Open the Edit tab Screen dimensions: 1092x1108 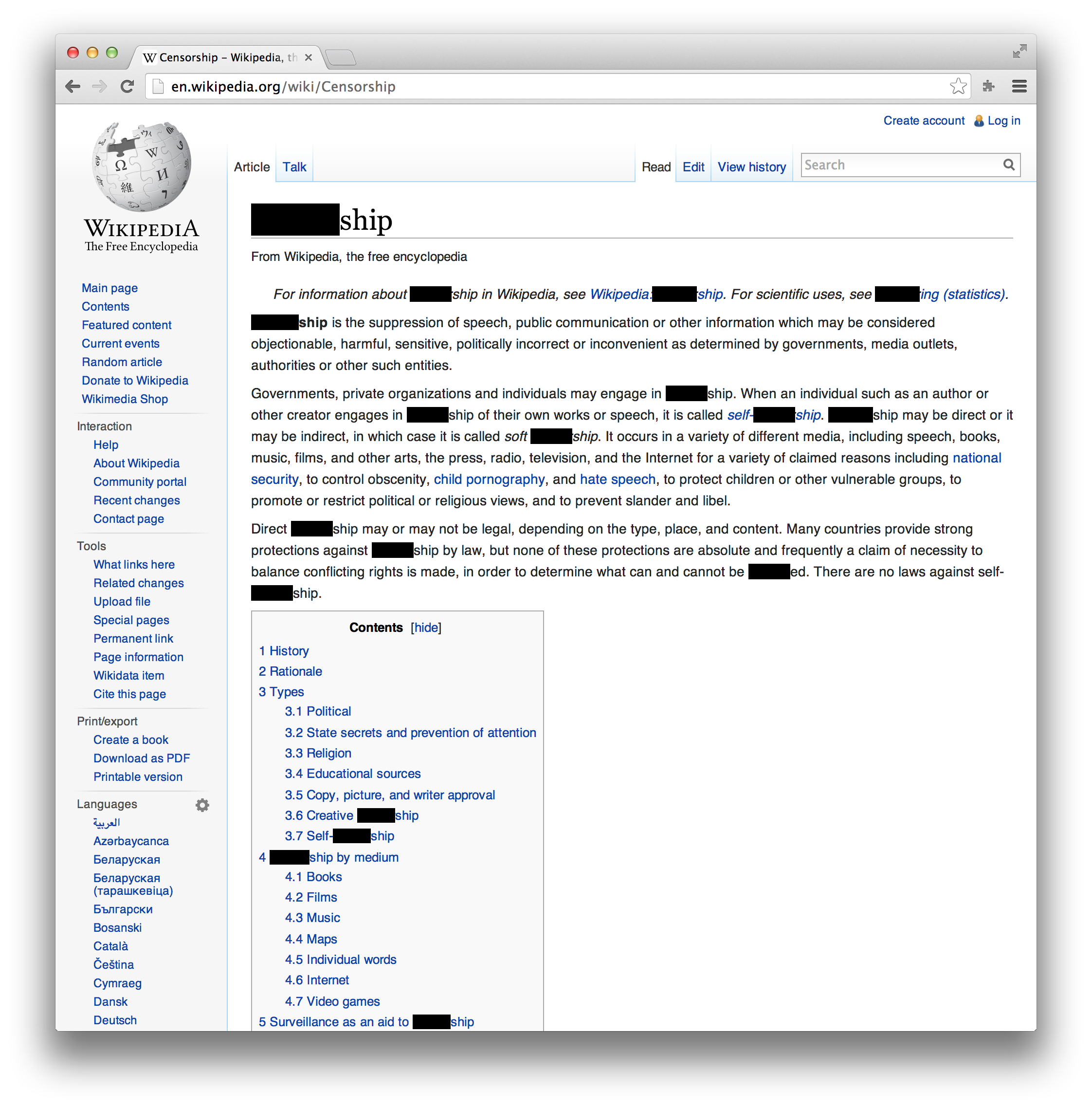click(x=693, y=167)
